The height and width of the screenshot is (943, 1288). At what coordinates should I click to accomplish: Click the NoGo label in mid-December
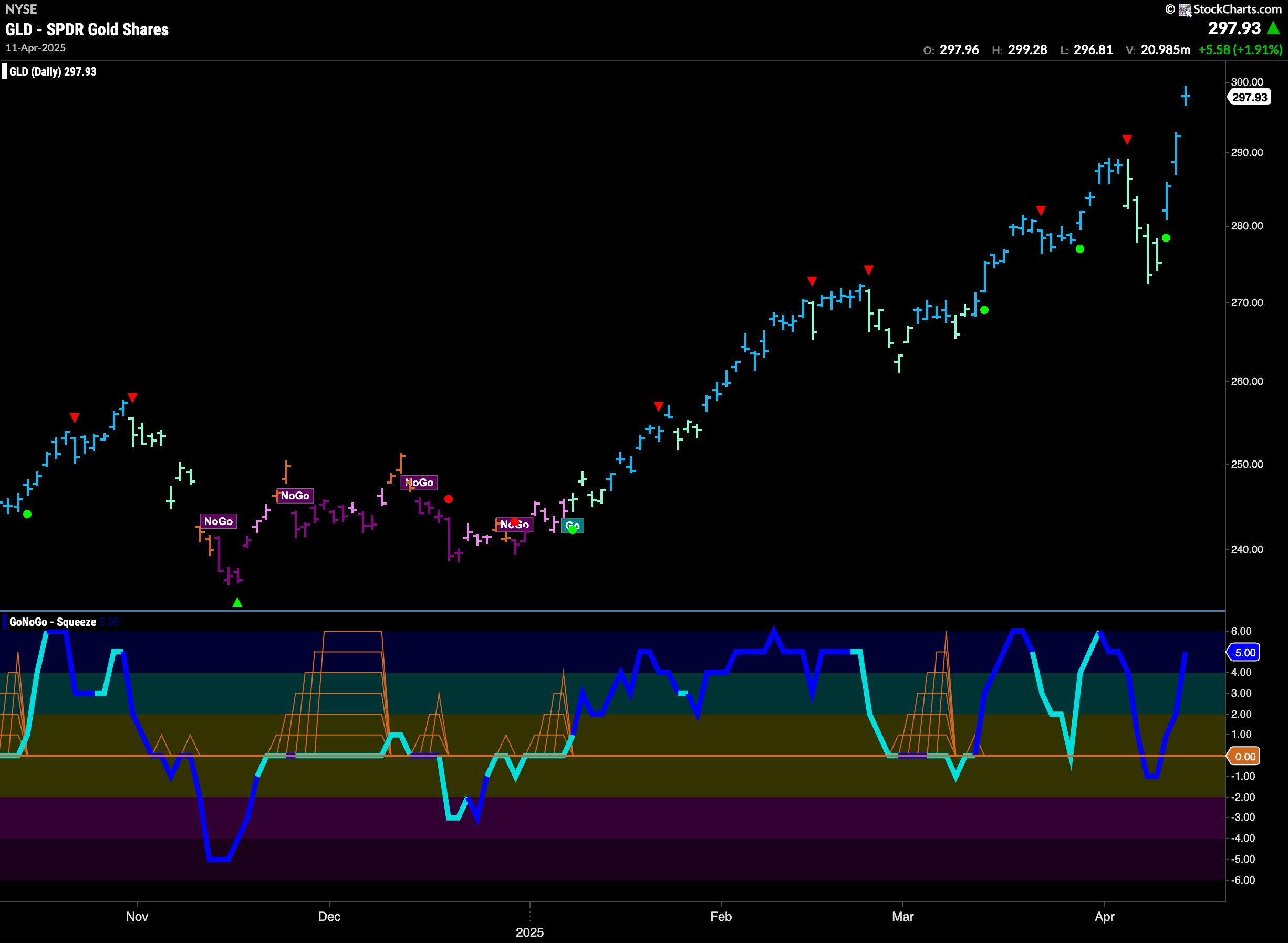419,483
